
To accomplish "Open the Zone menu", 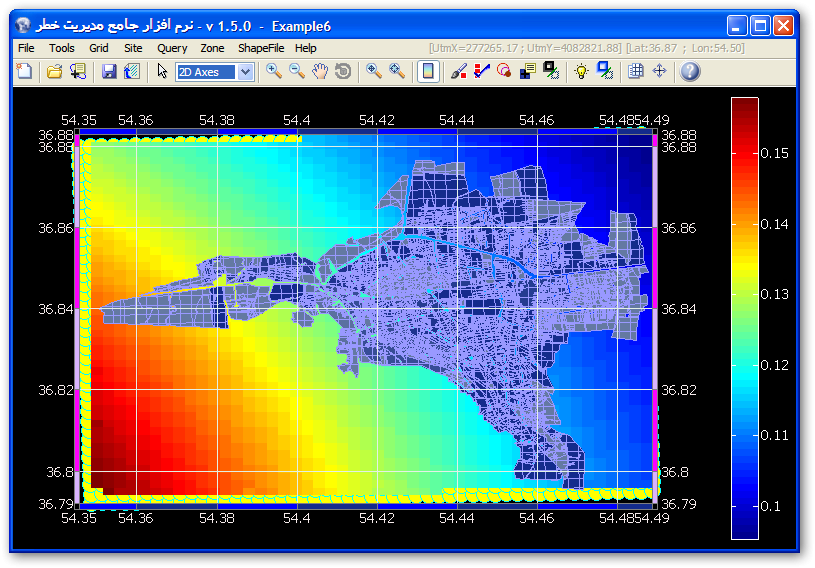I will point(212,48).
